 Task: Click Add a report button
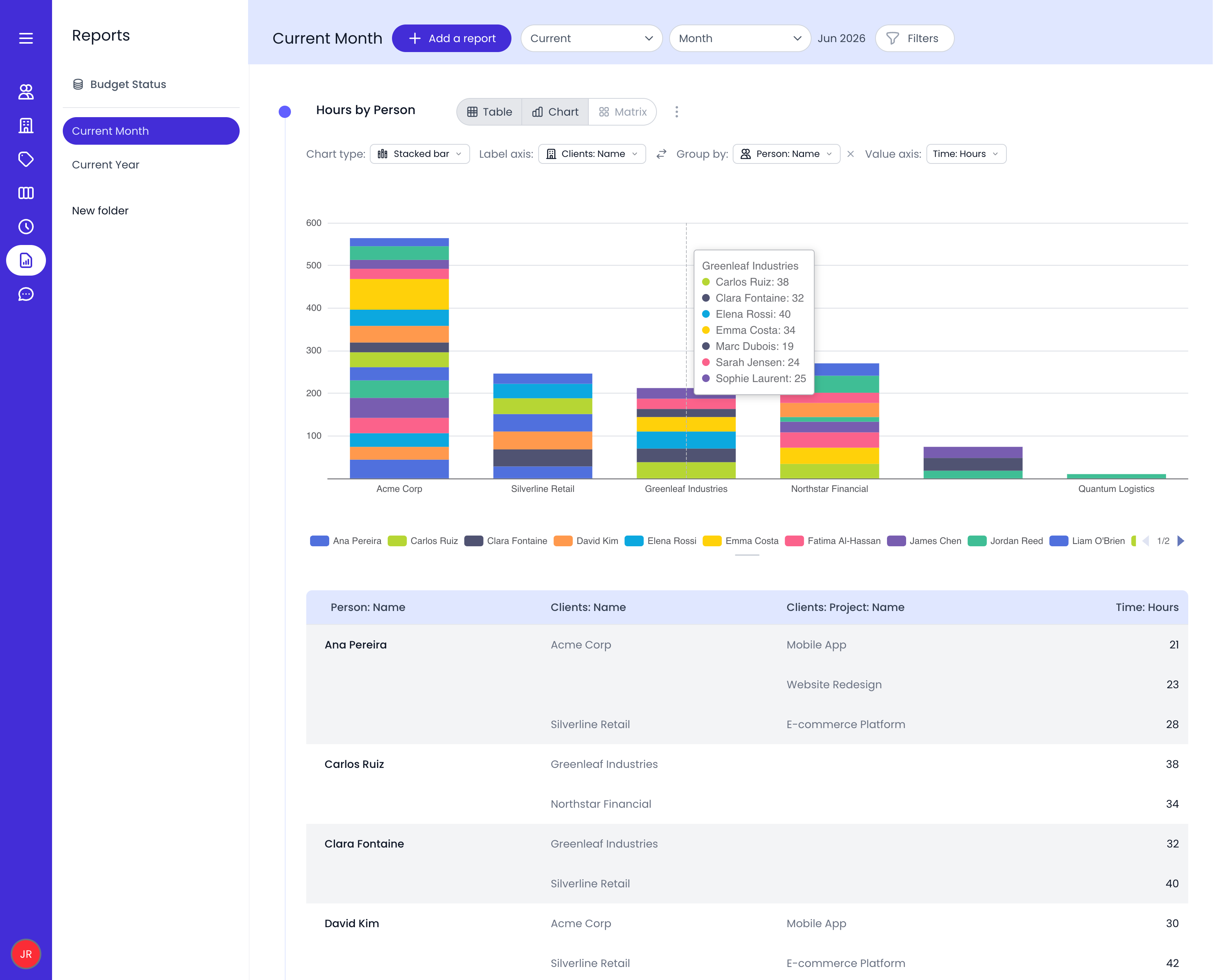(451, 38)
